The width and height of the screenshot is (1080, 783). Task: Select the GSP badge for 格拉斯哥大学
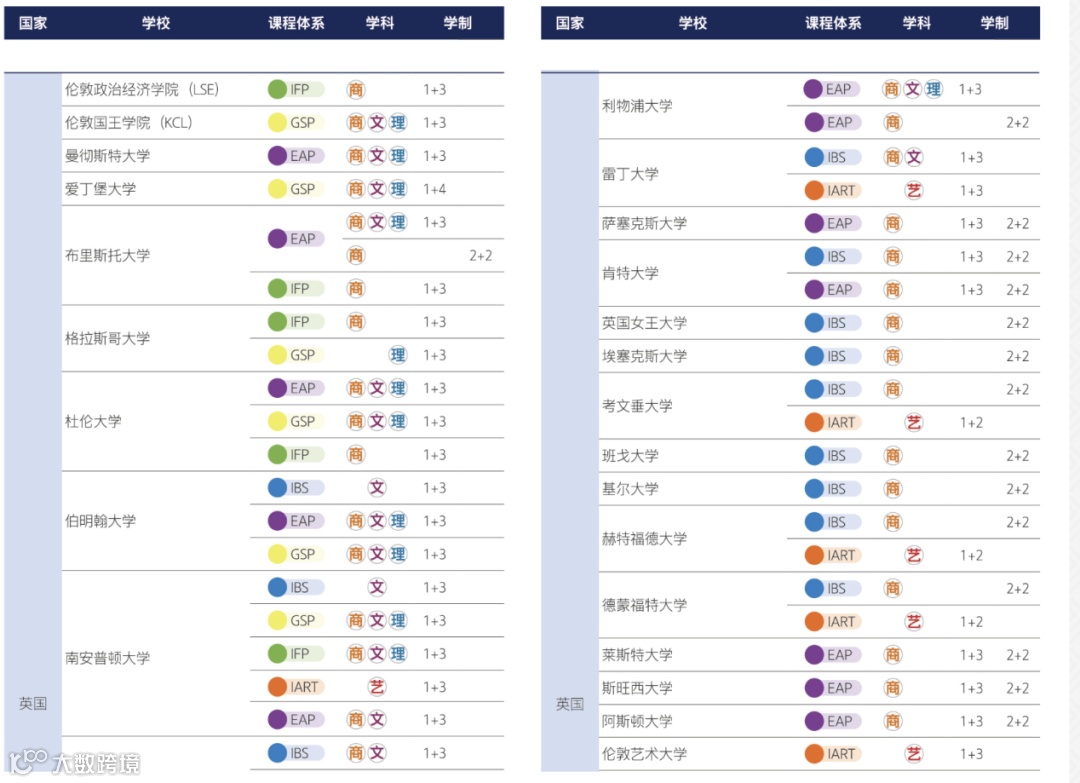[x=295, y=355]
